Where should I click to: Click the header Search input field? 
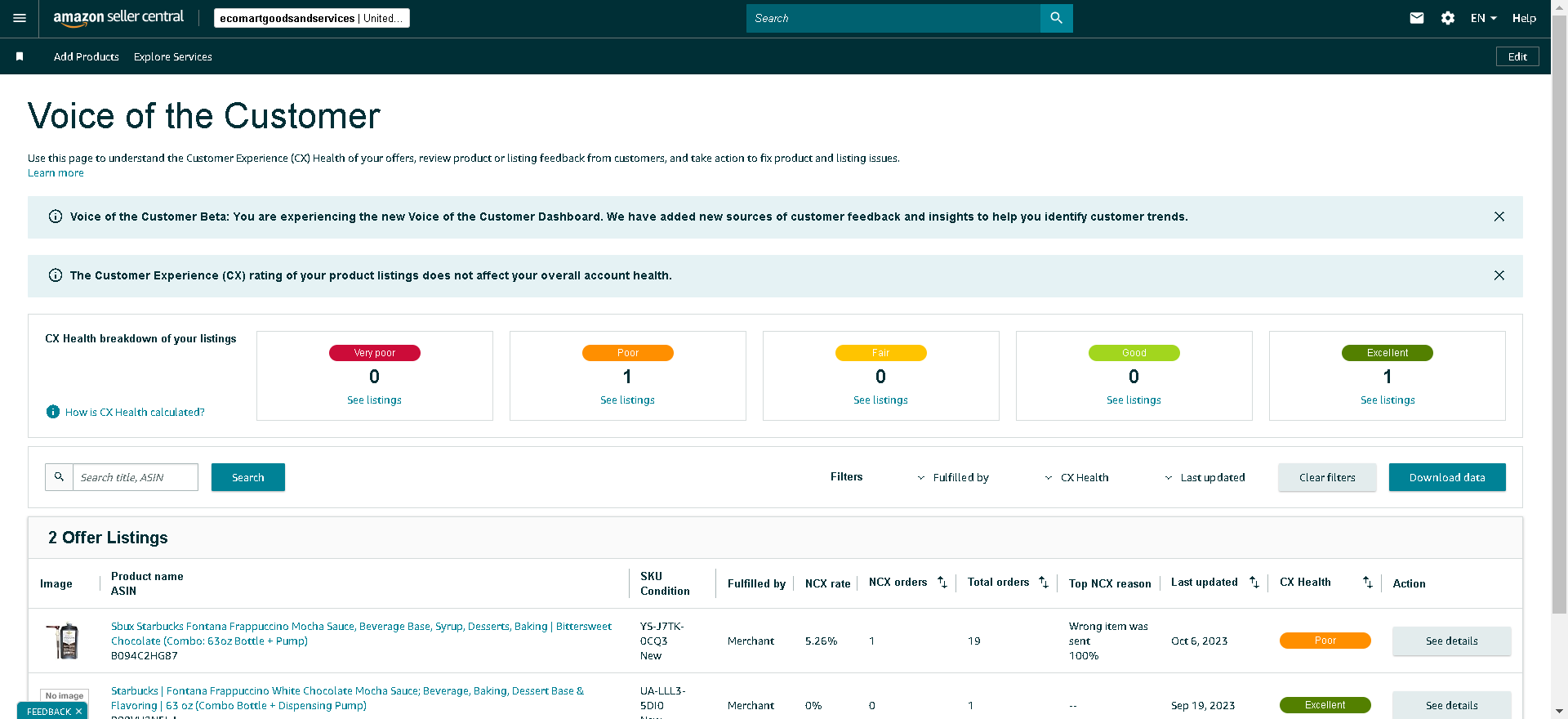pos(893,18)
